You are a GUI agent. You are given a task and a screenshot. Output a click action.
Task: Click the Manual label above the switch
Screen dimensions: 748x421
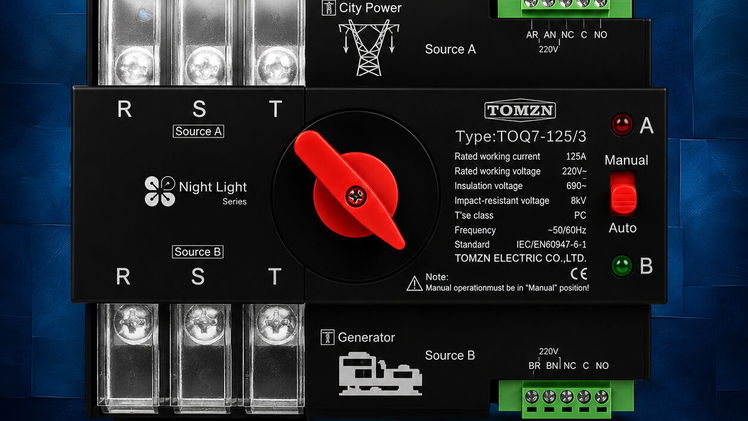click(x=626, y=160)
